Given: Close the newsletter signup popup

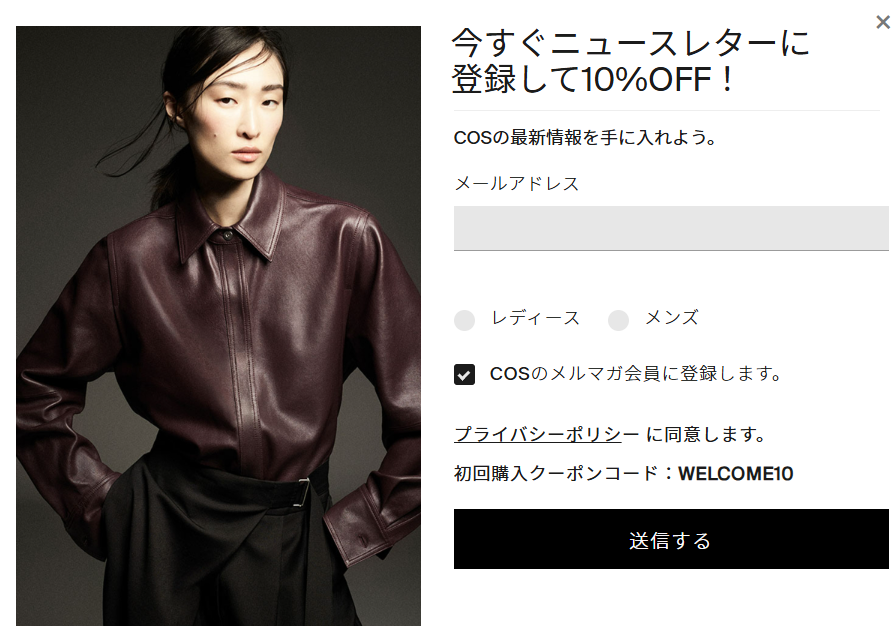Looking at the screenshot, I should pos(883,22).
